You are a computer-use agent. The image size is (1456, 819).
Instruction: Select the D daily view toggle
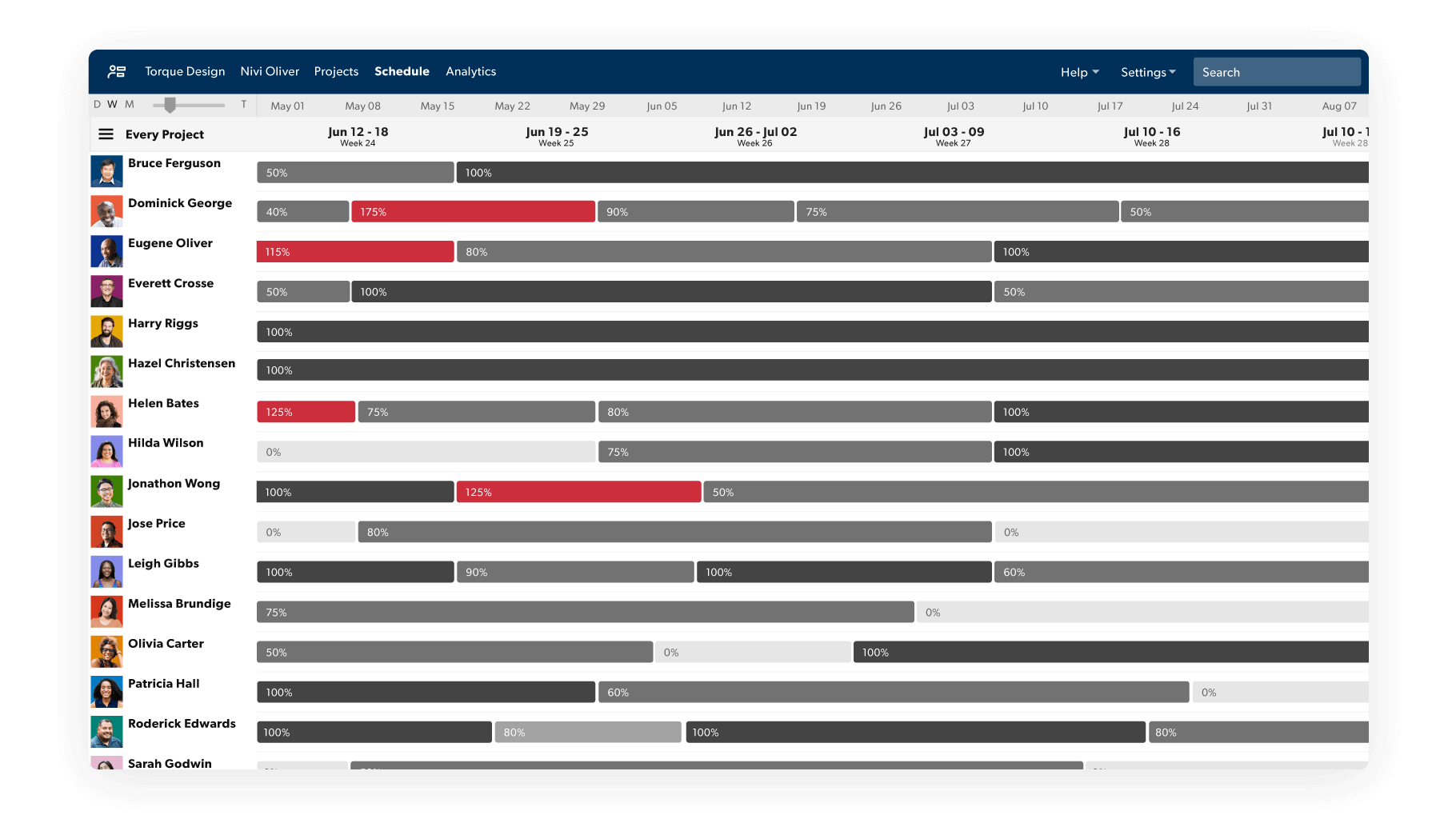(97, 104)
